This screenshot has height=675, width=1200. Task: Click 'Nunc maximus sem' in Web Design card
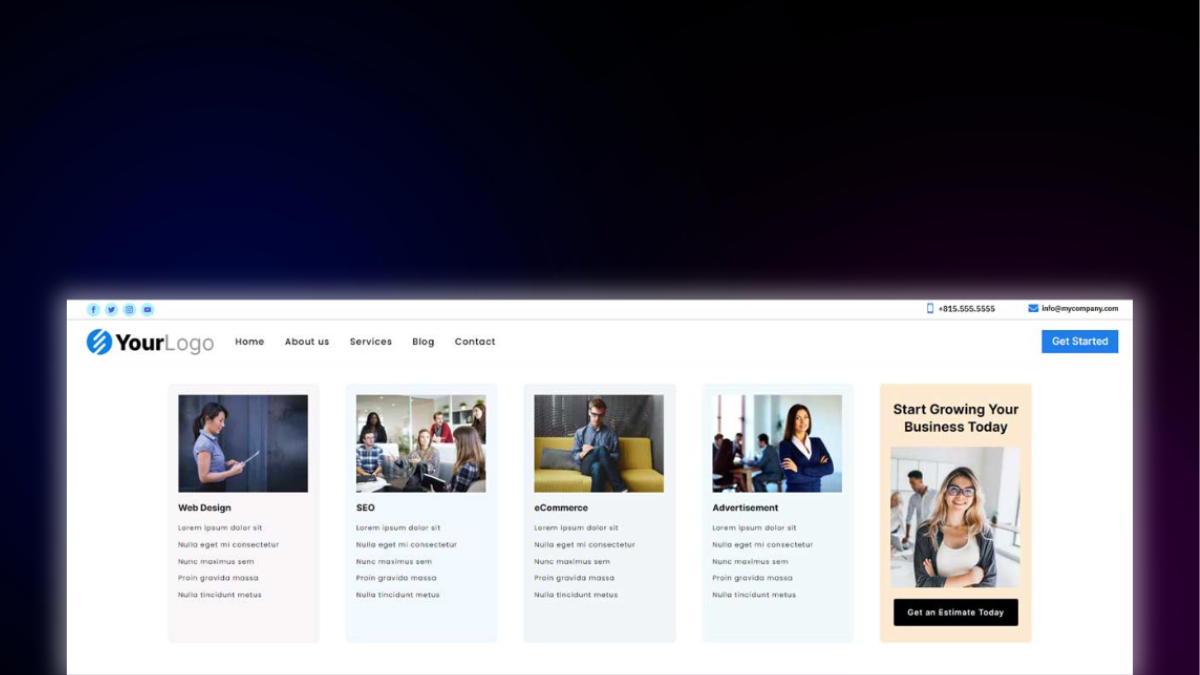point(216,562)
